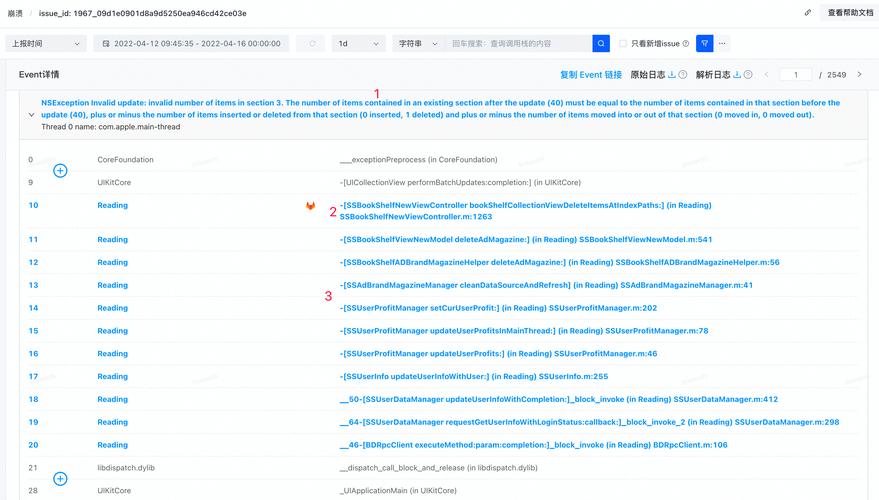This screenshot has height=500, width=879.
Task: Click the GitLab fox icon on frame 10
Action: point(310,206)
